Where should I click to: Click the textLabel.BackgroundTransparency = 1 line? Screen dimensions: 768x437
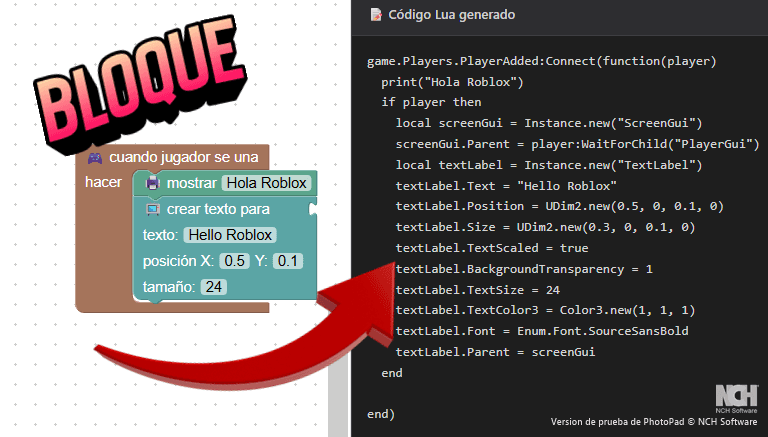click(x=524, y=269)
